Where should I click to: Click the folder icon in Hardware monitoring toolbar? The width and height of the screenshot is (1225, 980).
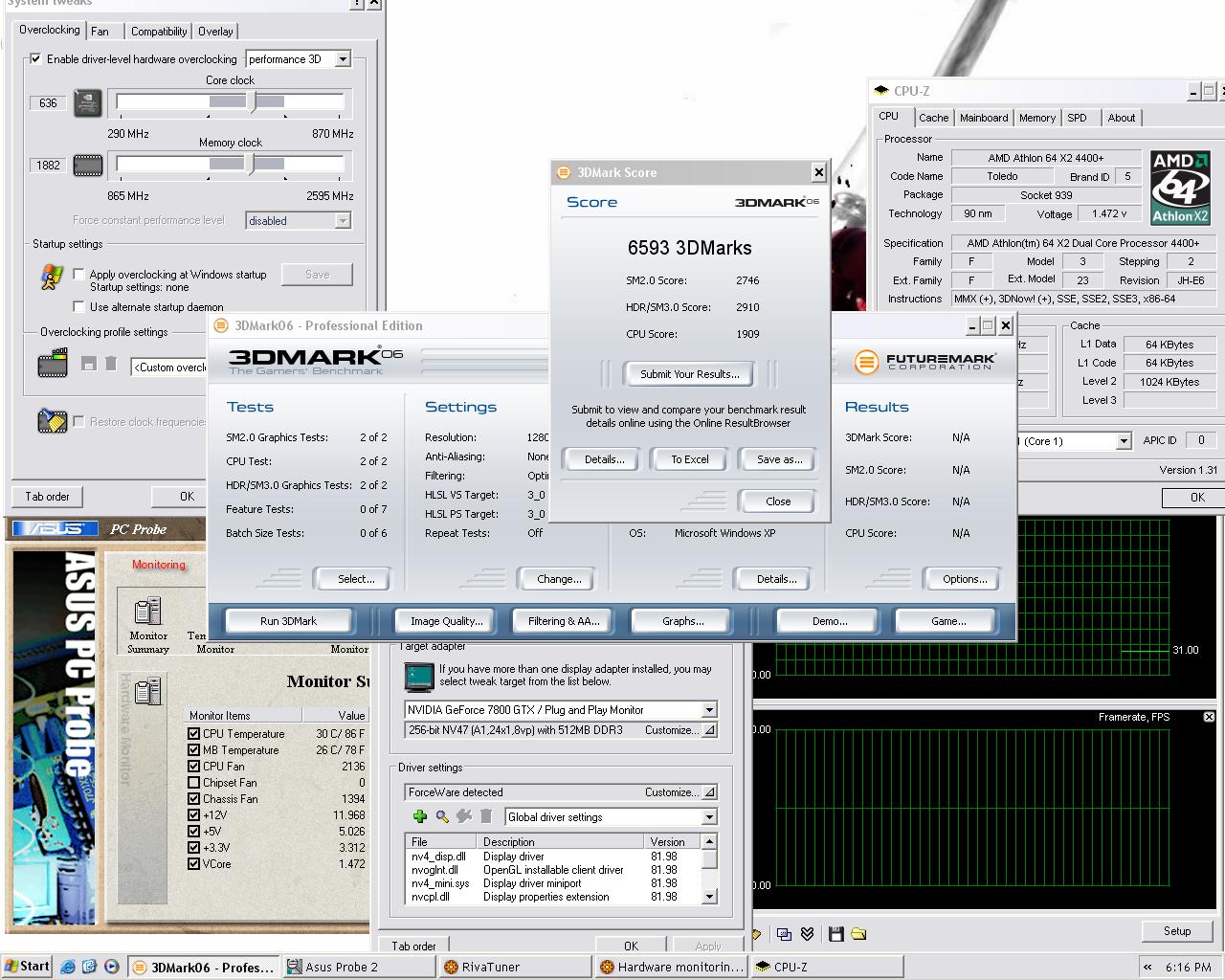(858, 934)
